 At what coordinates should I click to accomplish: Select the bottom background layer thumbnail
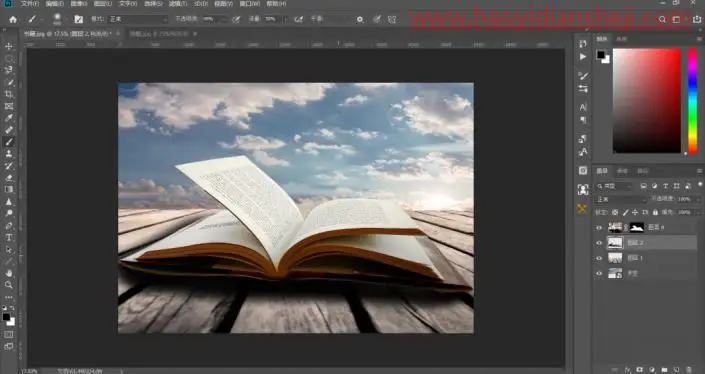click(615, 273)
